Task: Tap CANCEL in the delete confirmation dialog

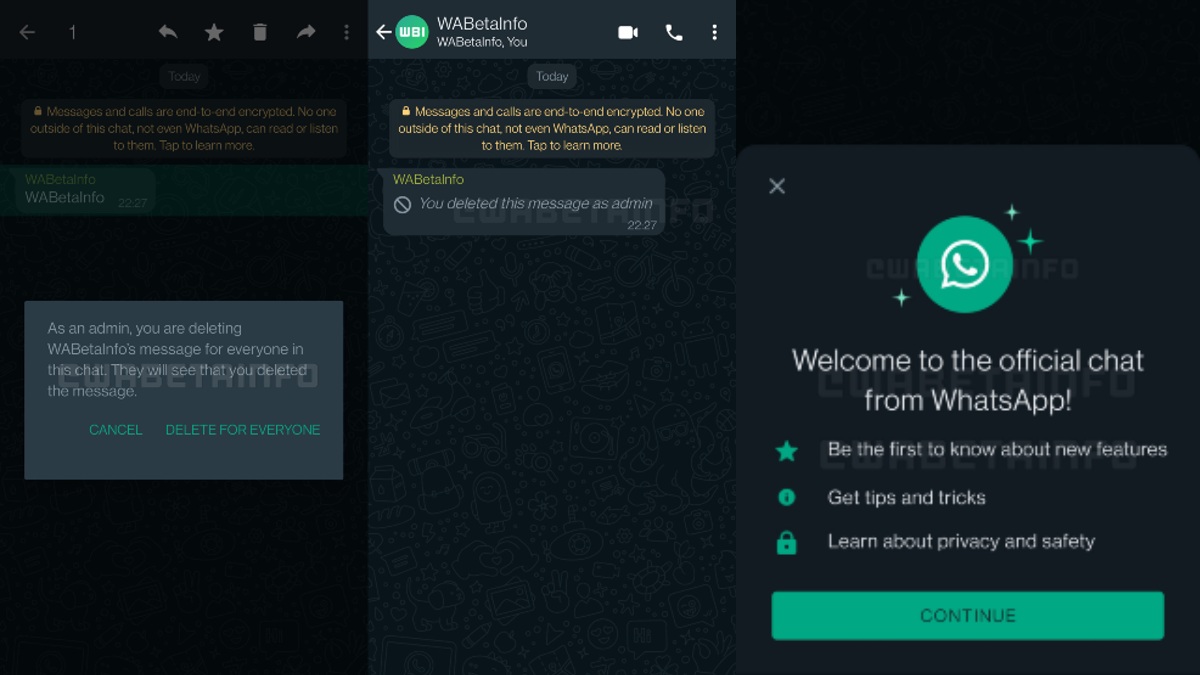Action: tap(115, 429)
